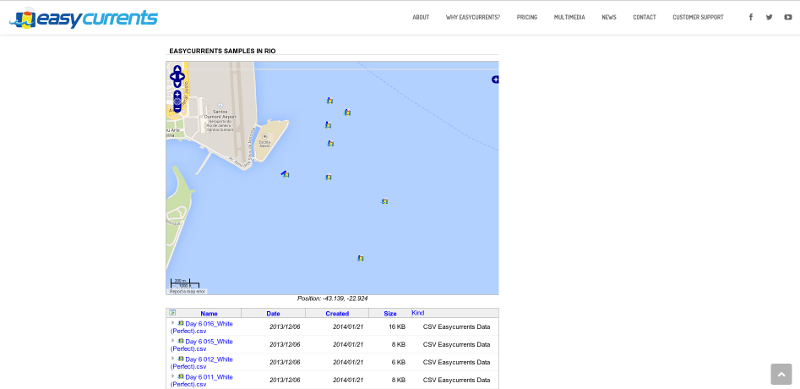The height and width of the screenshot is (389, 800).
Task: Toggle the icon in the table header corner
Action: (172, 312)
